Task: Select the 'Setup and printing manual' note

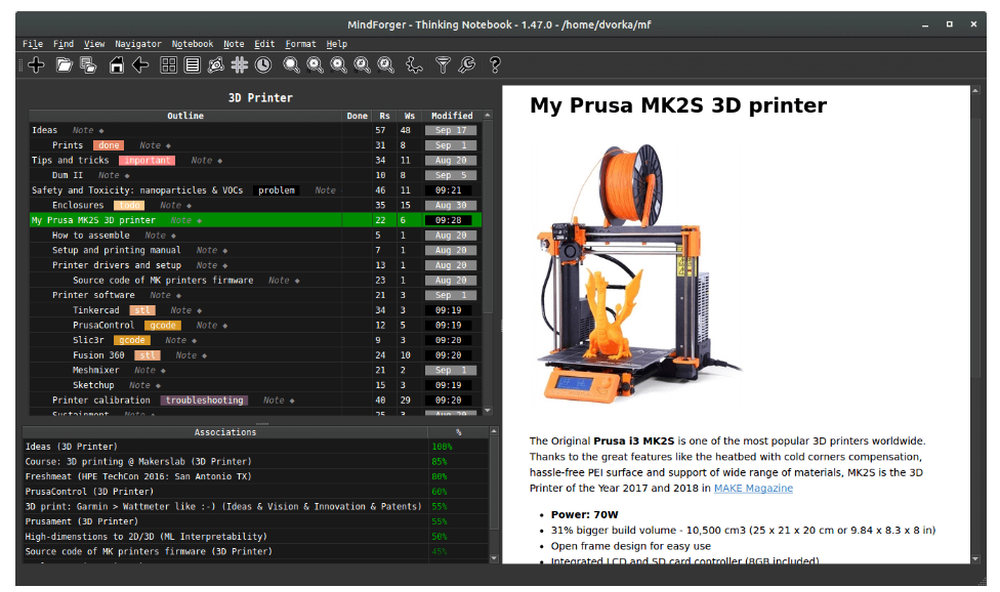Action: point(255,250)
